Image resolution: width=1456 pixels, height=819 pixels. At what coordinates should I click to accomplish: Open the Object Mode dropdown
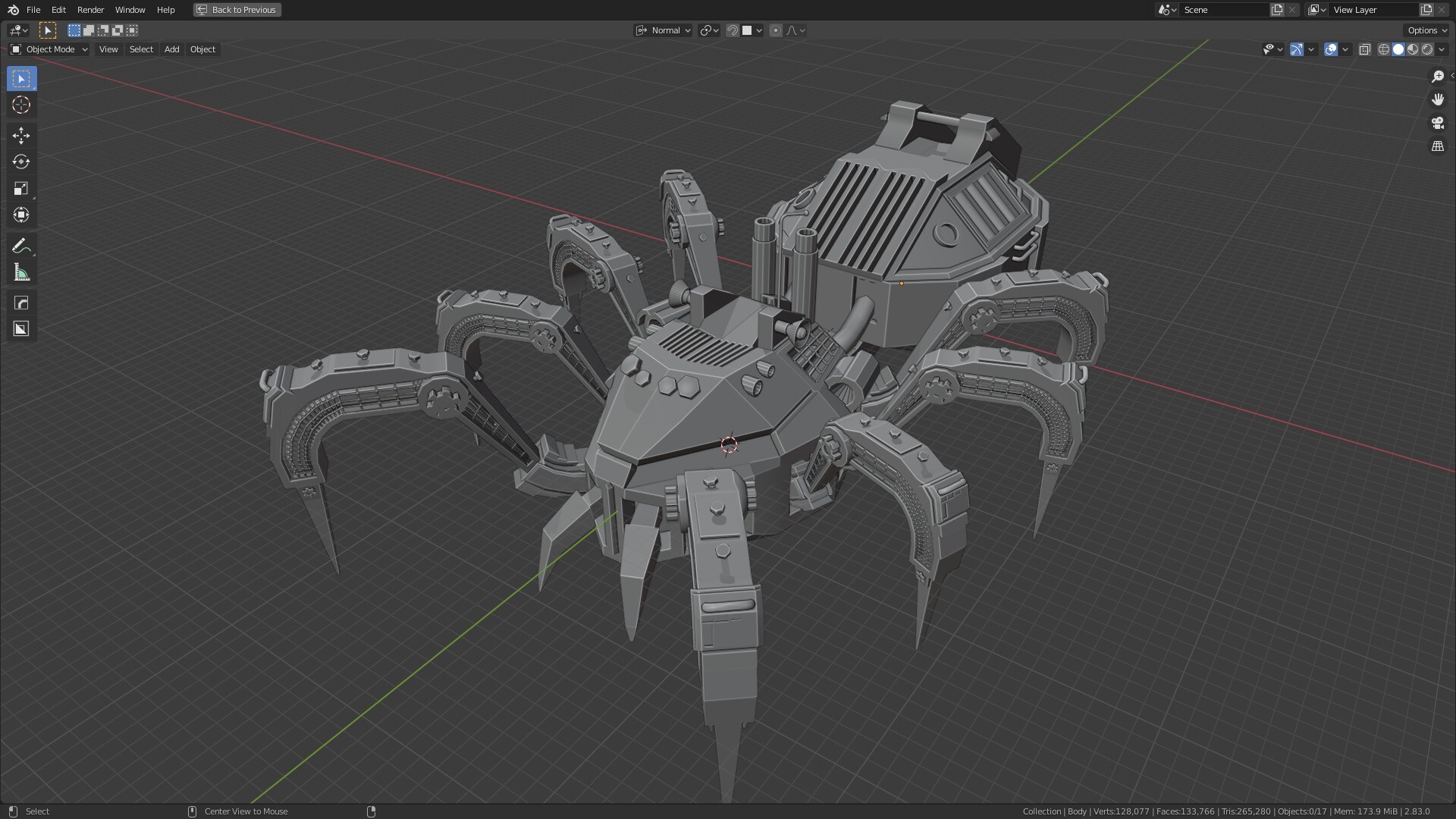click(49, 49)
